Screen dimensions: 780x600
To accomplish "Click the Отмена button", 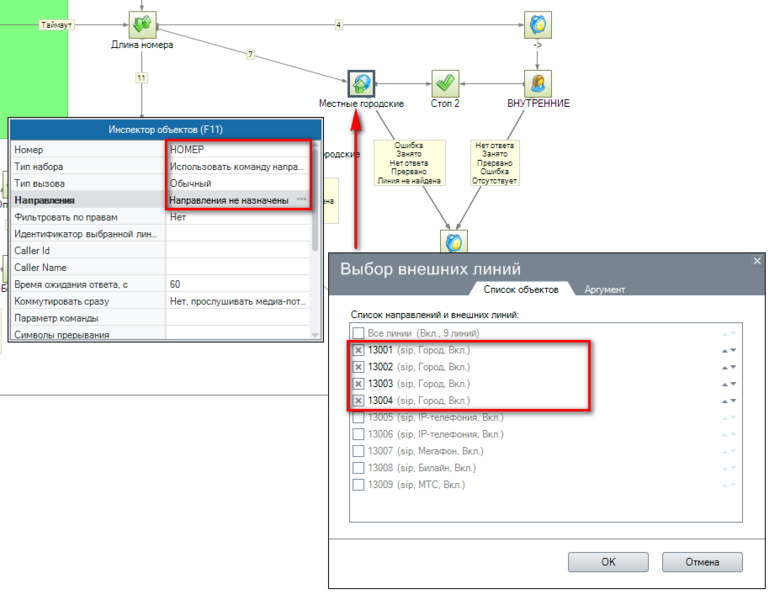I will click(702, 562).
